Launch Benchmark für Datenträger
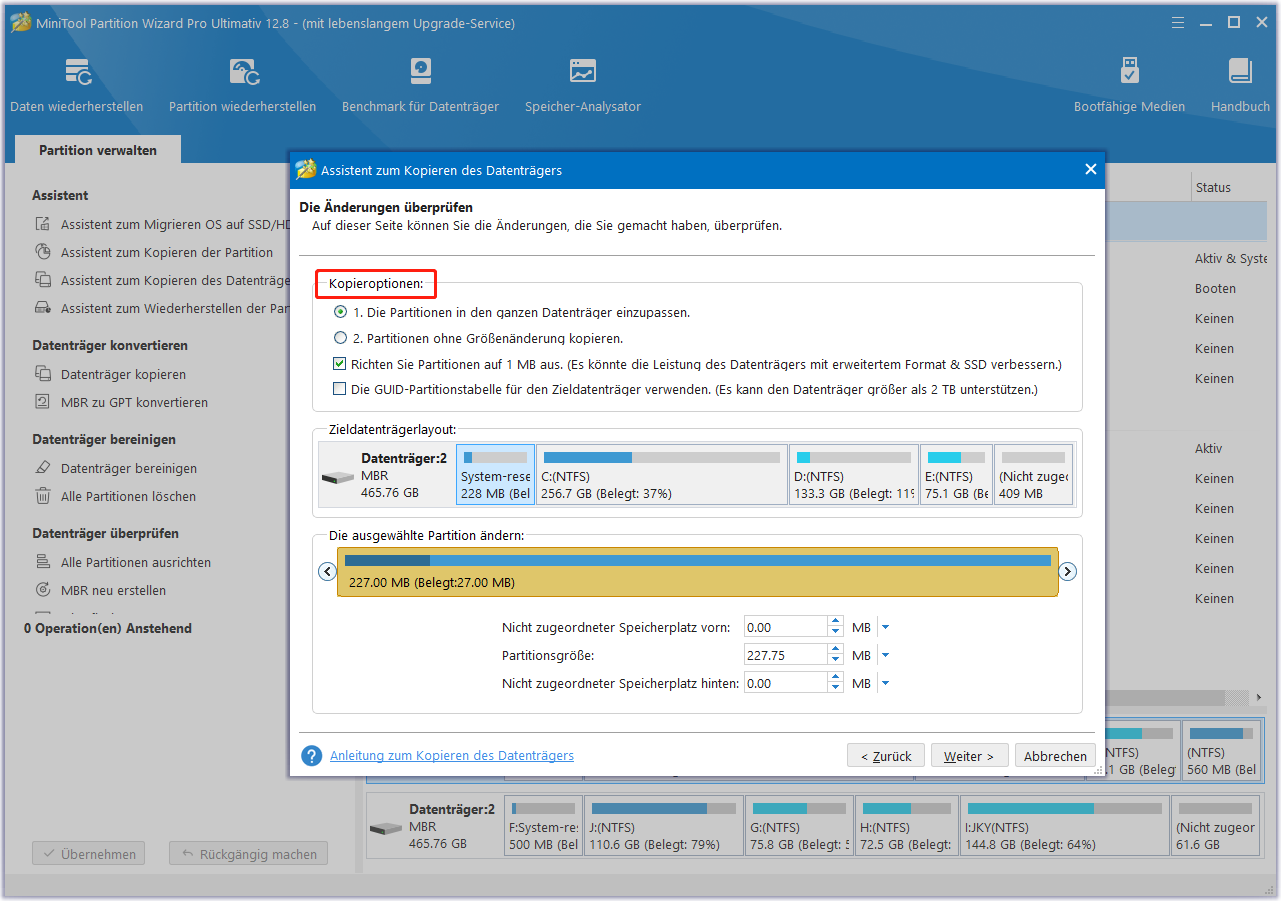 (420, 85)
